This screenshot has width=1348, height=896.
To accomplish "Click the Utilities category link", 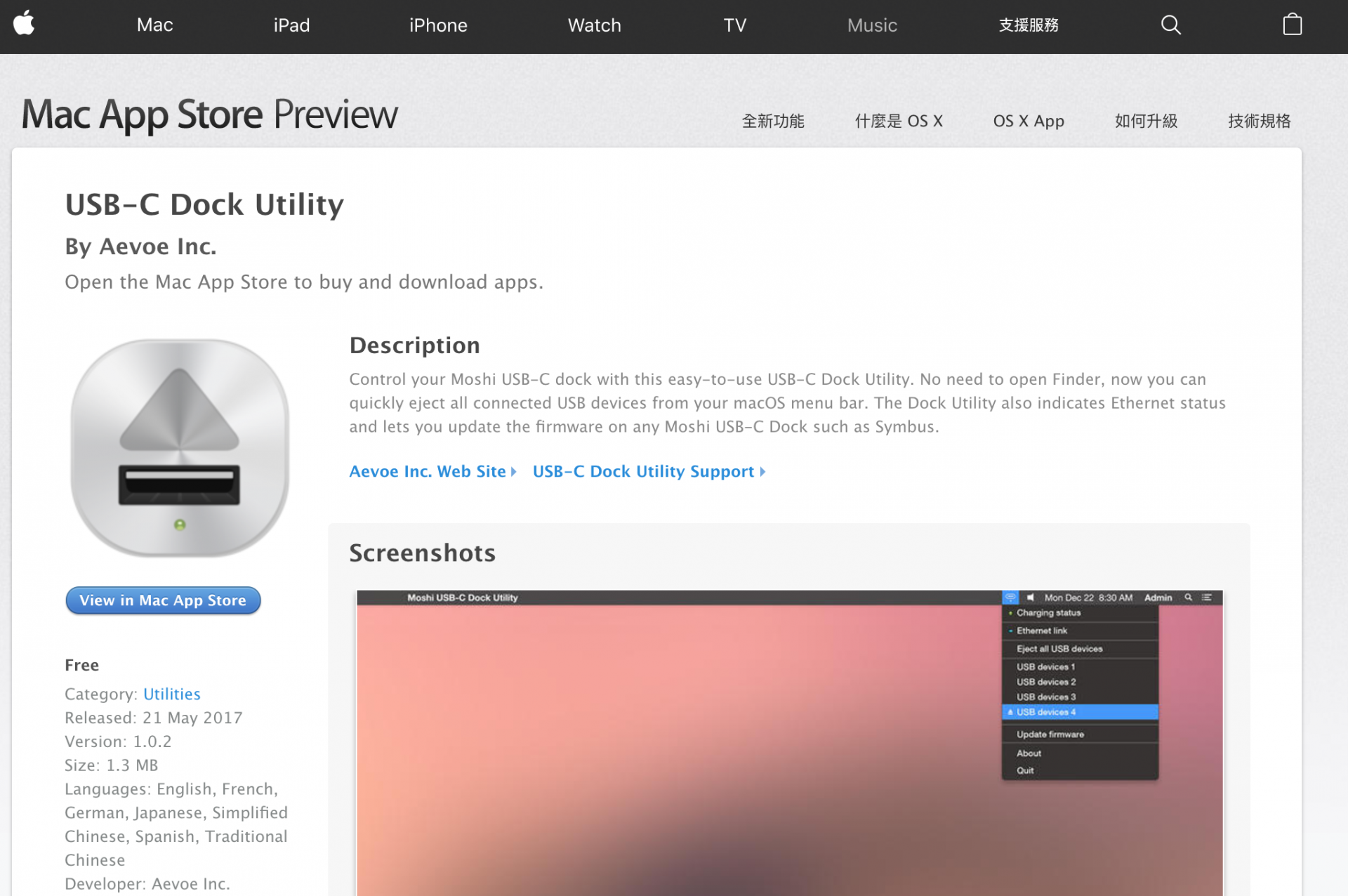I will pos(172,694).
